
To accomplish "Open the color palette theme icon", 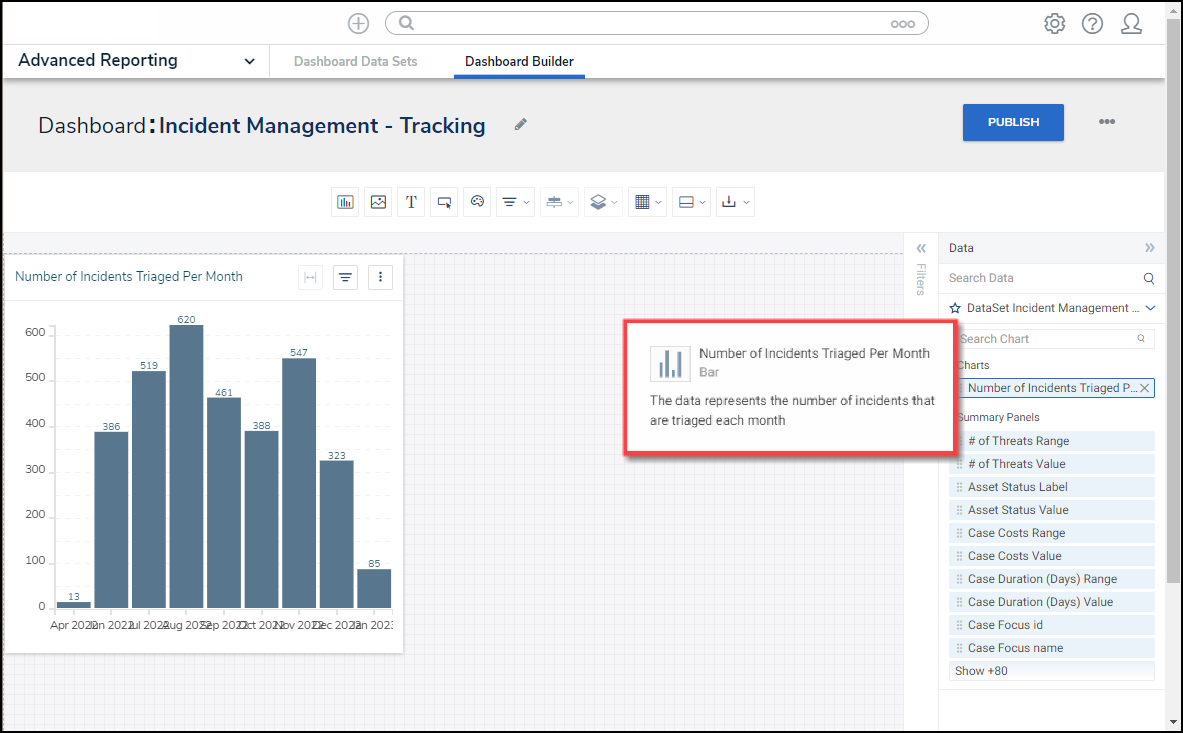I will (477, 202).
